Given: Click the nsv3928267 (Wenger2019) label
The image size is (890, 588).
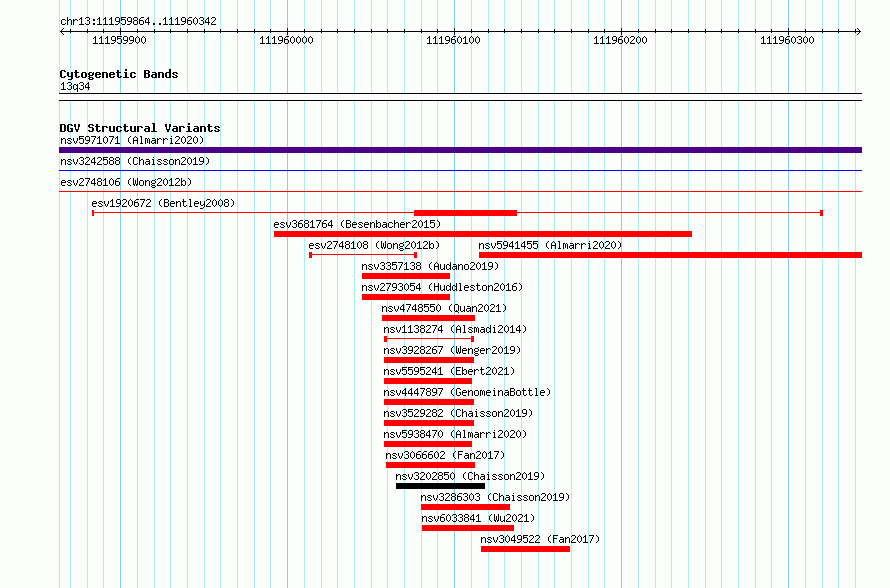Looking at the screenshot, I should tap(452, 350).
